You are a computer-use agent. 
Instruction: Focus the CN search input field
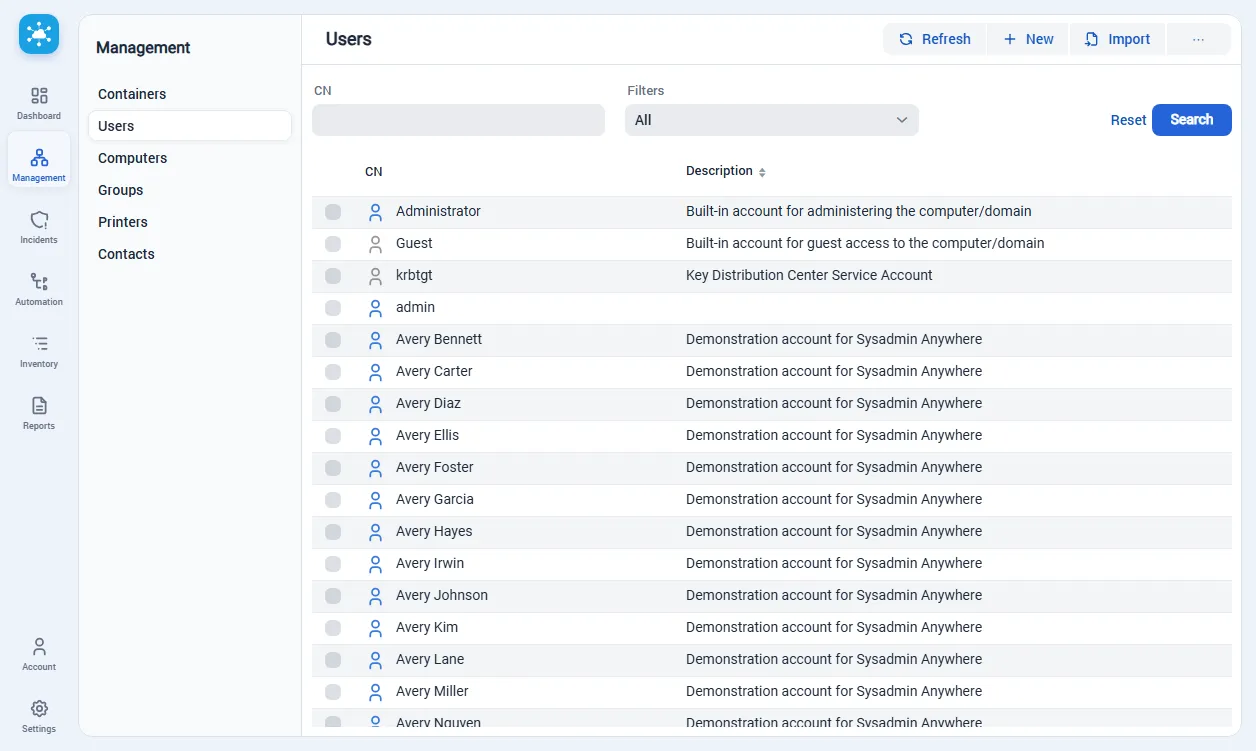click(458, 120)
